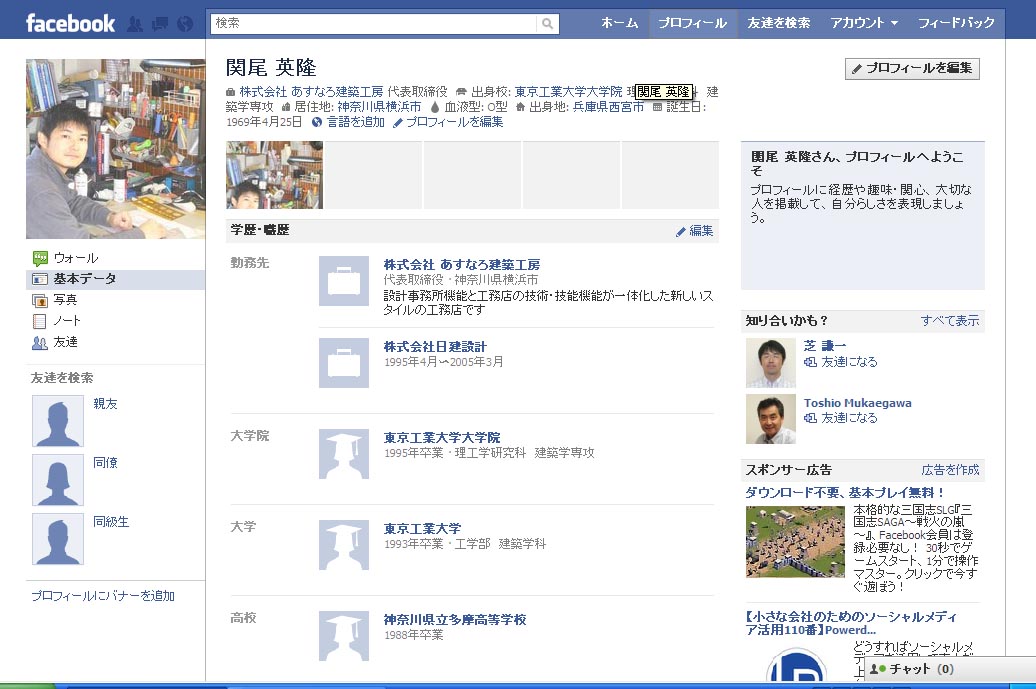This screenshot has width=1036, height=689.
Task: Open 小さな会社のためのソーシャルメディア活用110番 ad title
Action: tap(851, 624)
